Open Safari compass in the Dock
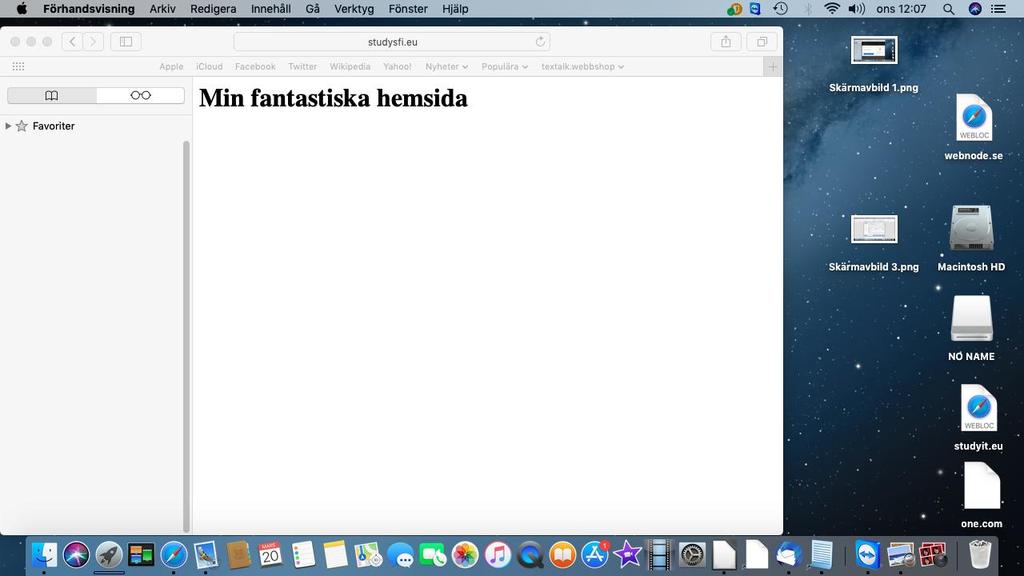Screen dimensions: 1024x576 [x=174, y=555]
